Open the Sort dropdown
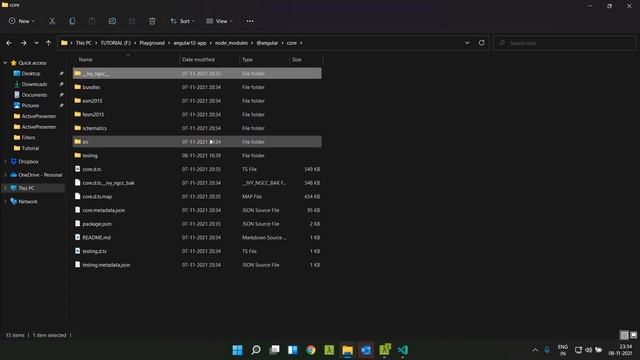This screenshot has width=640, height=360. 182,21
